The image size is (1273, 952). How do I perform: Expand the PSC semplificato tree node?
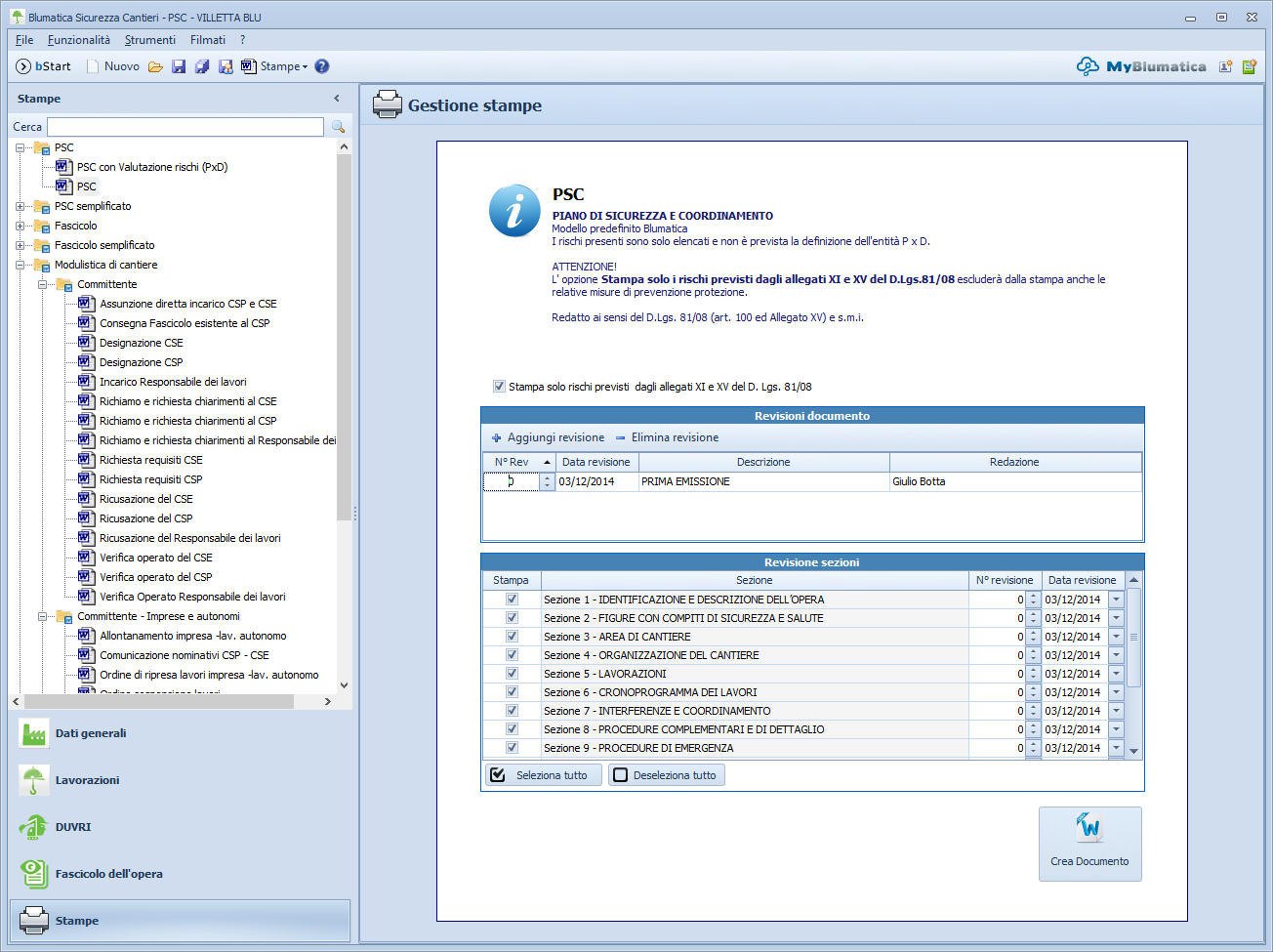click(21, 206)
